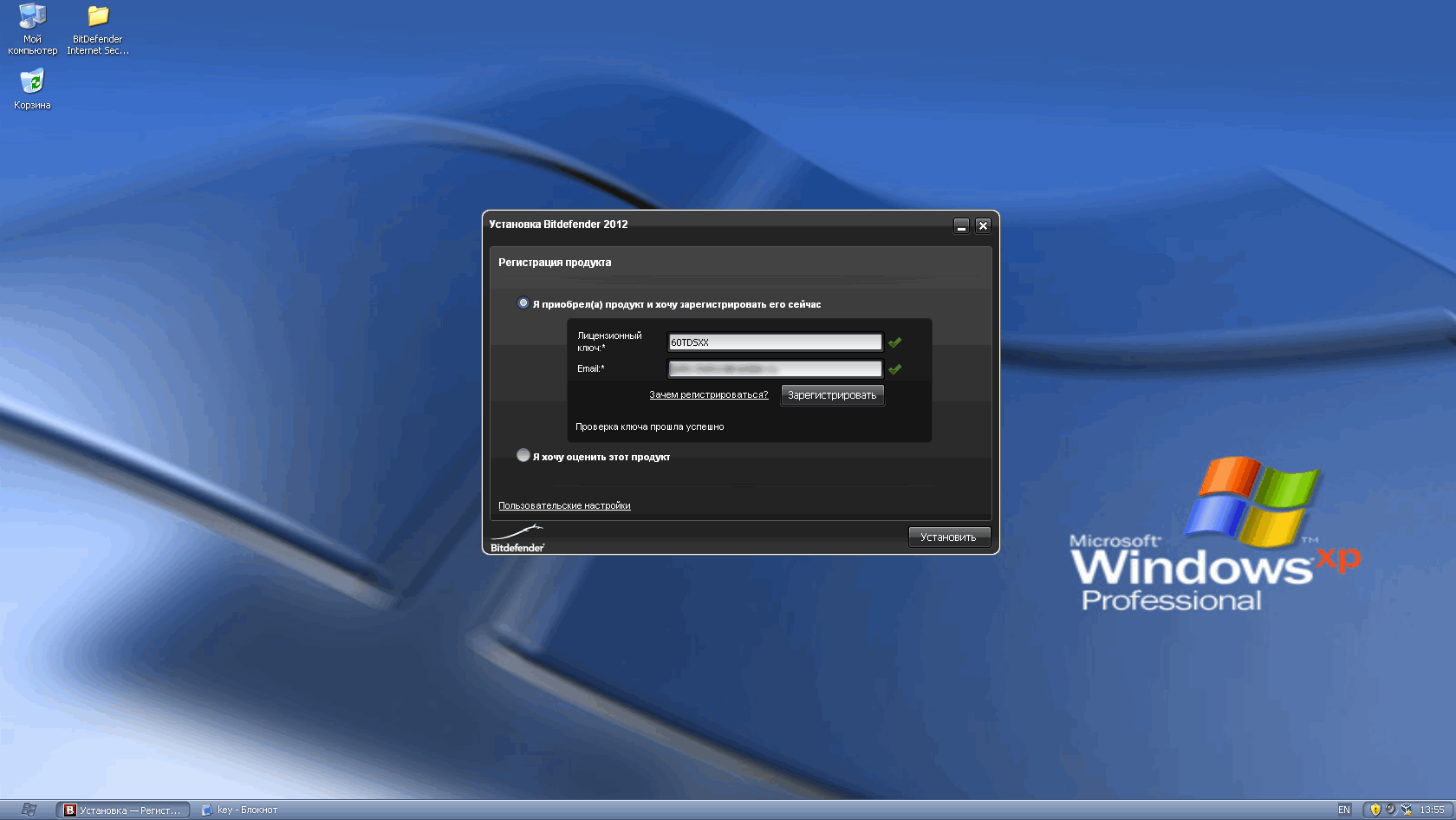
Task: Click into the Email input field
Action: (x=775, y=369)
